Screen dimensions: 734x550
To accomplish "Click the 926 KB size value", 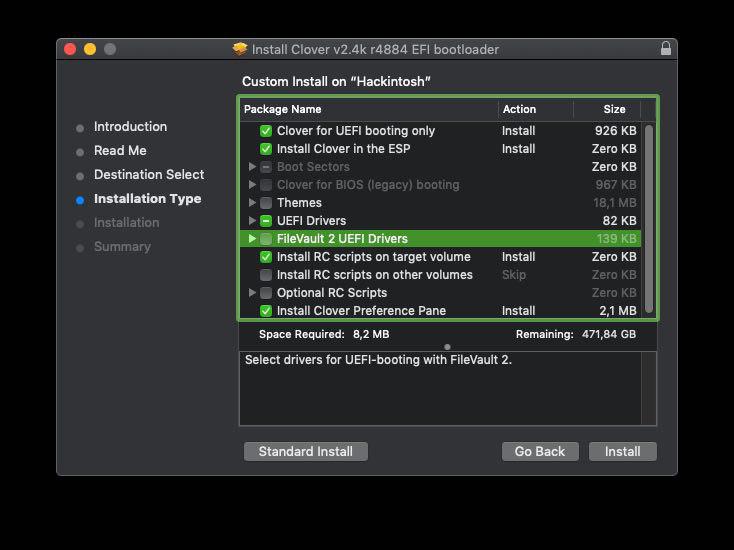I will tap(616, 131).
